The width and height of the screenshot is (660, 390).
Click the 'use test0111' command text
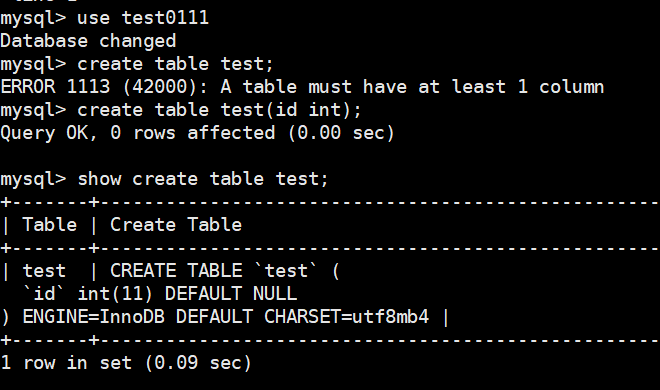pos(143,18)
